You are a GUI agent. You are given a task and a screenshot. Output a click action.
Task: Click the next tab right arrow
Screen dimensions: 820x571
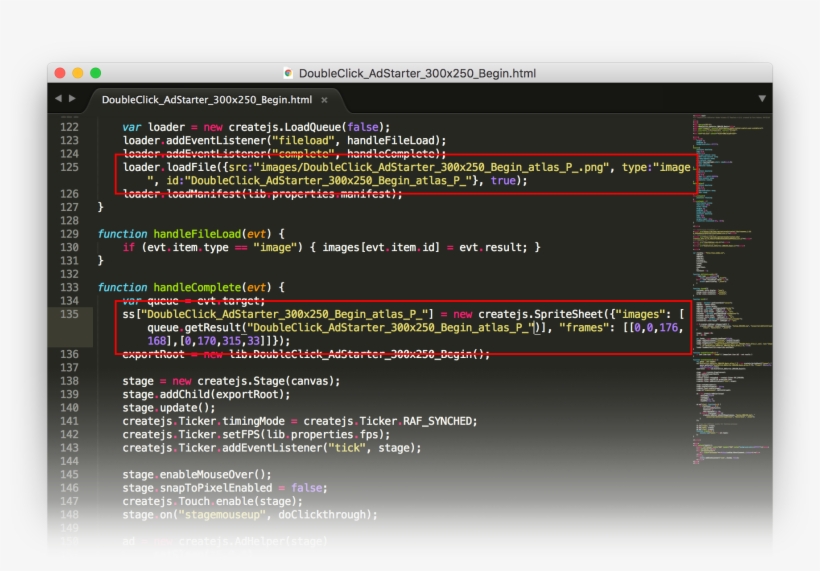72,99
